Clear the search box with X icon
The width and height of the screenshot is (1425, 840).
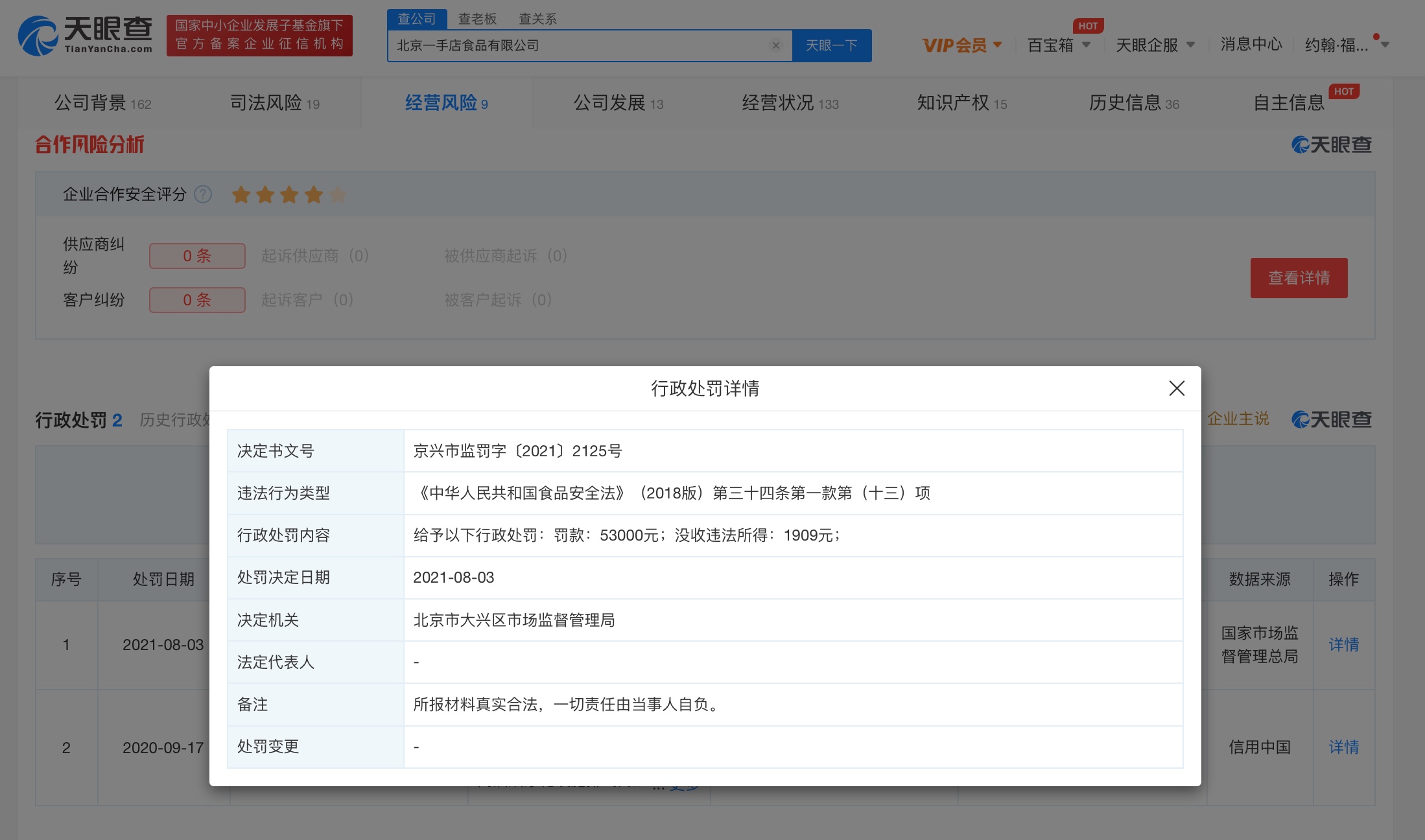tap(775, 45)
